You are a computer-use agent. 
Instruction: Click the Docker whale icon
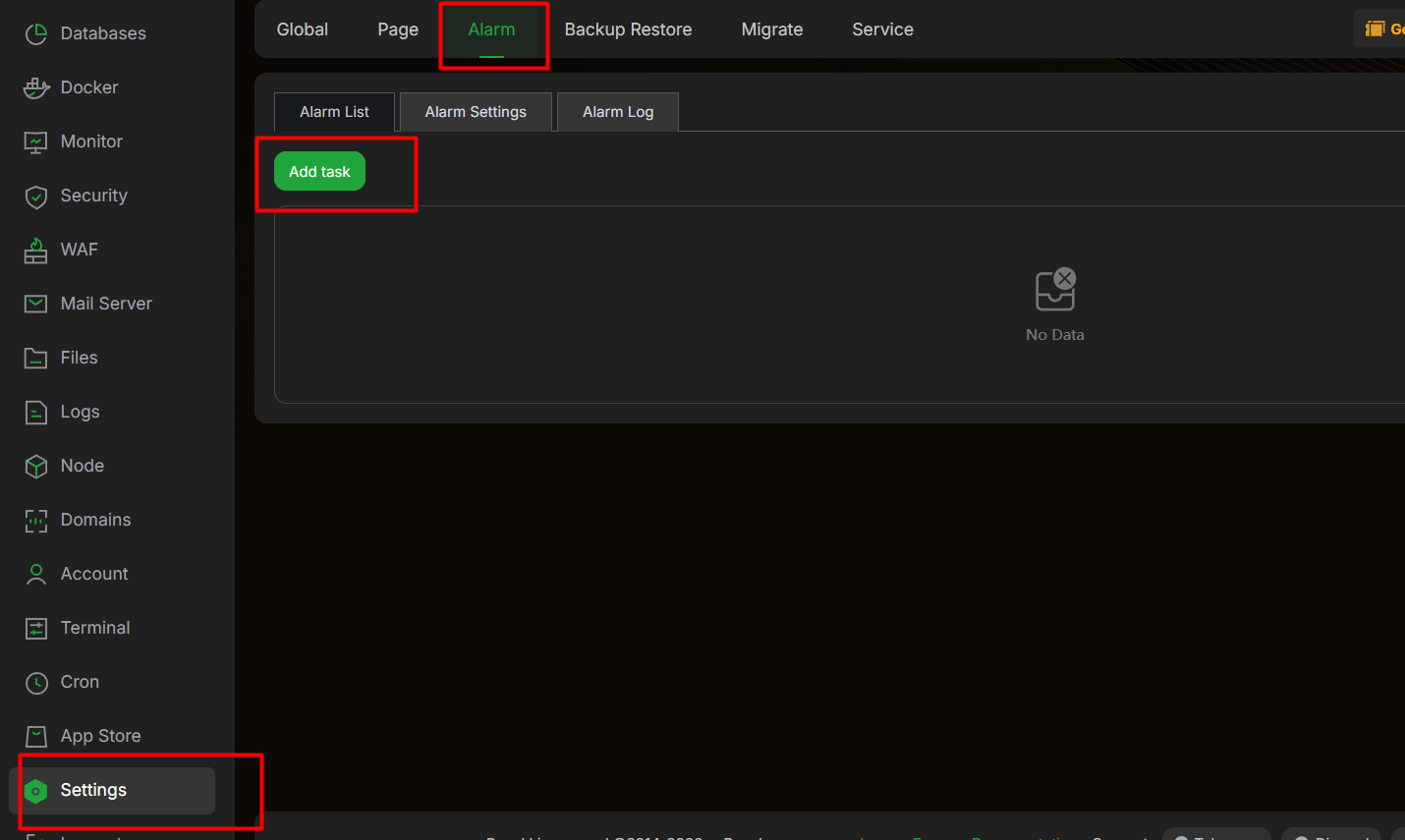tap(36, 87)
